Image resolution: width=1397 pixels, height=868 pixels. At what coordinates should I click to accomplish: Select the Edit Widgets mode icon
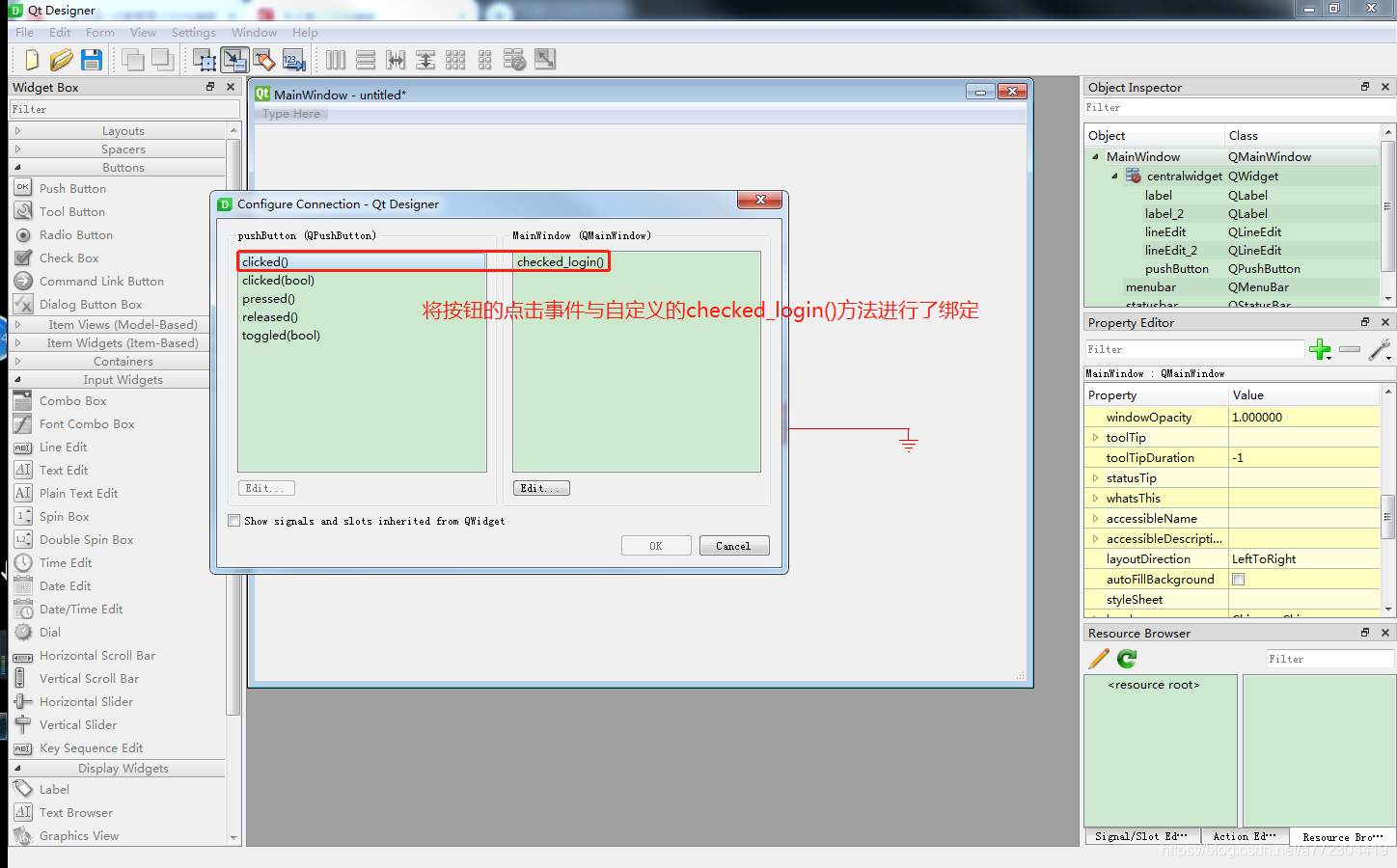coord(205,60)
